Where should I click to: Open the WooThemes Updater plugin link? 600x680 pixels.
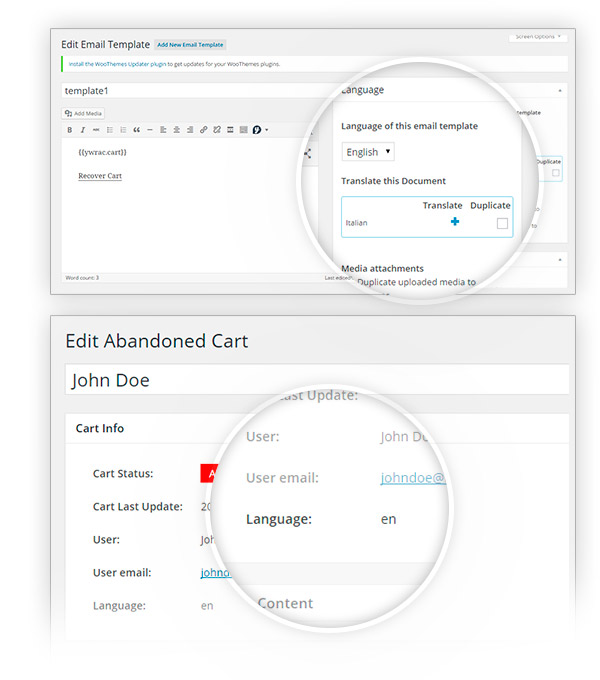(x=117, y=64)
